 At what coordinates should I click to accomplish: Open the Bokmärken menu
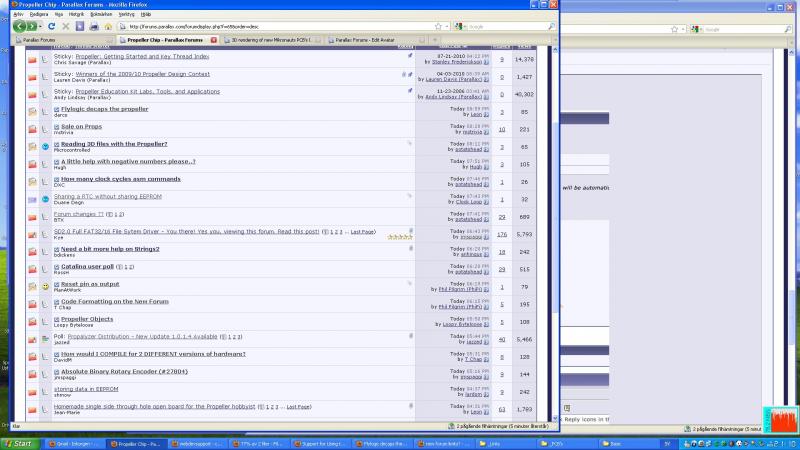[101, 14]
